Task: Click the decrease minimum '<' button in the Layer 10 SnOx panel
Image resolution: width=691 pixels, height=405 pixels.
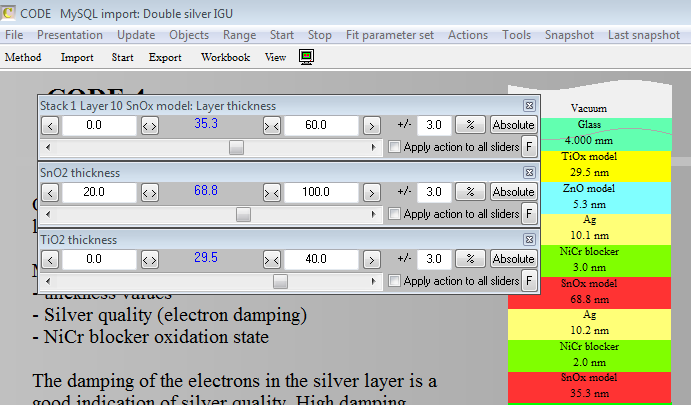Action: 50,125
